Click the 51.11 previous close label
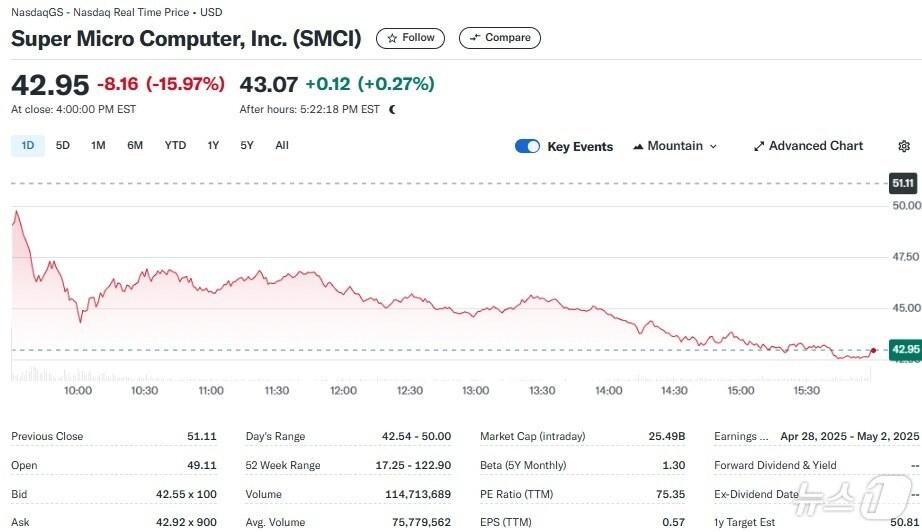 904,183
